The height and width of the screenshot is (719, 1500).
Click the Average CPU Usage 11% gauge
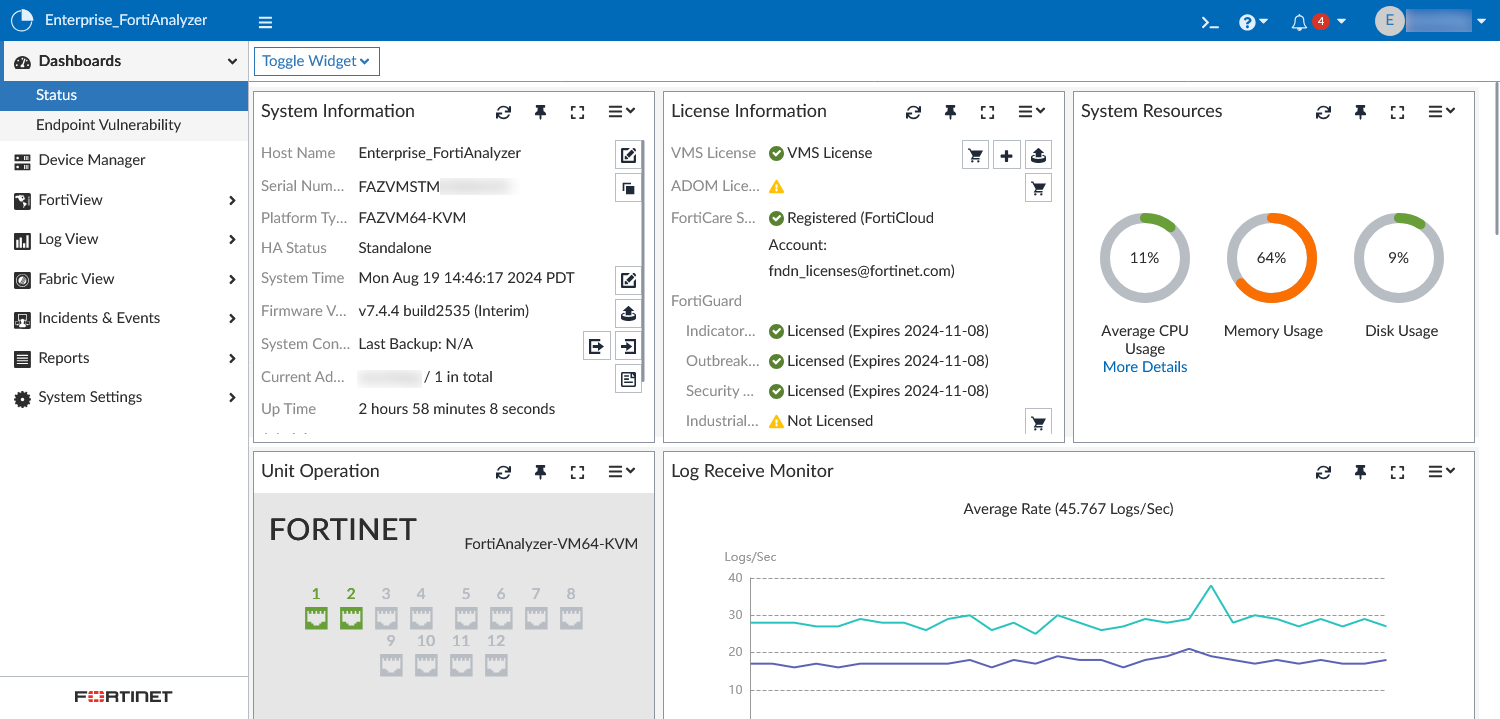1145,258
